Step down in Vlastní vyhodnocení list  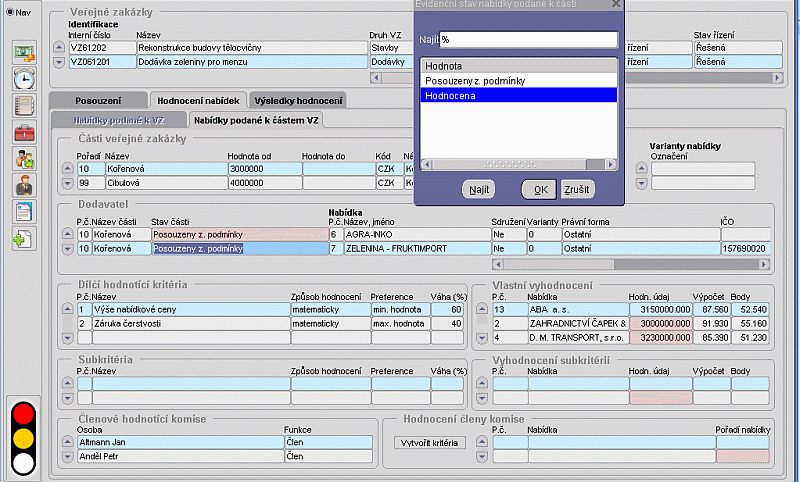(x=482, y=338)
